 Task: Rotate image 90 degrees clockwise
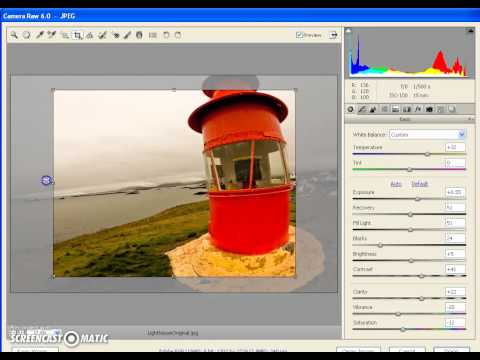[x=178, y=35]
